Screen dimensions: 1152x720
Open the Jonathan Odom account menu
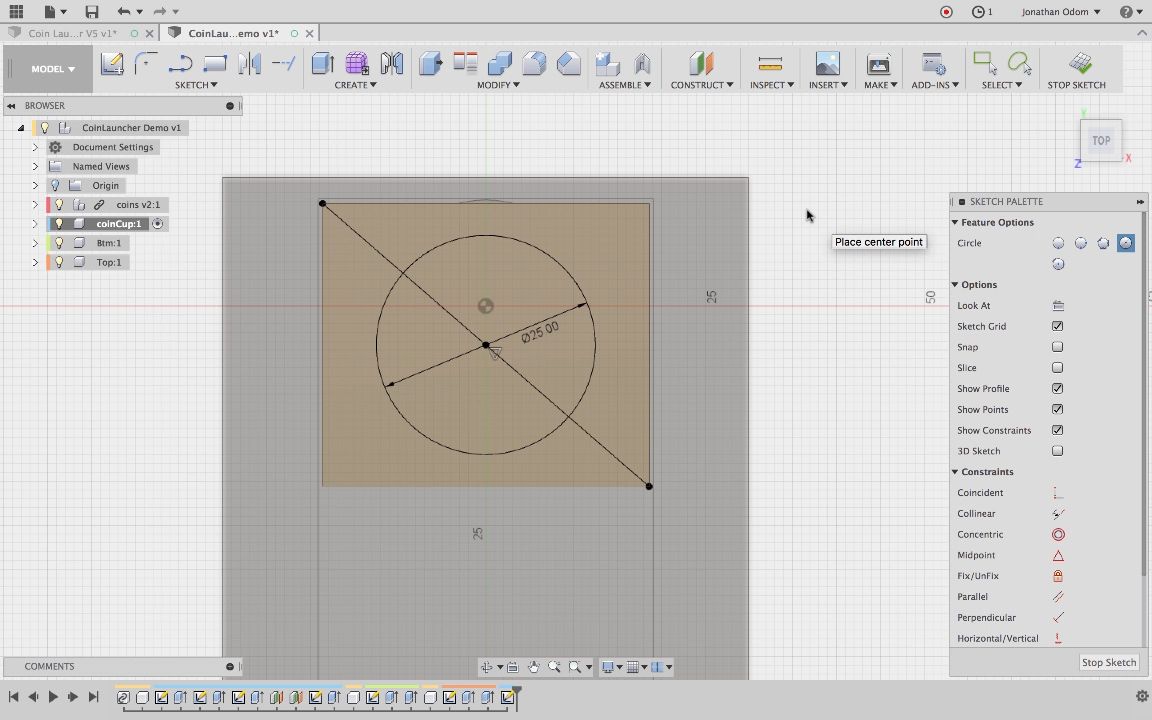point(1061,12)
